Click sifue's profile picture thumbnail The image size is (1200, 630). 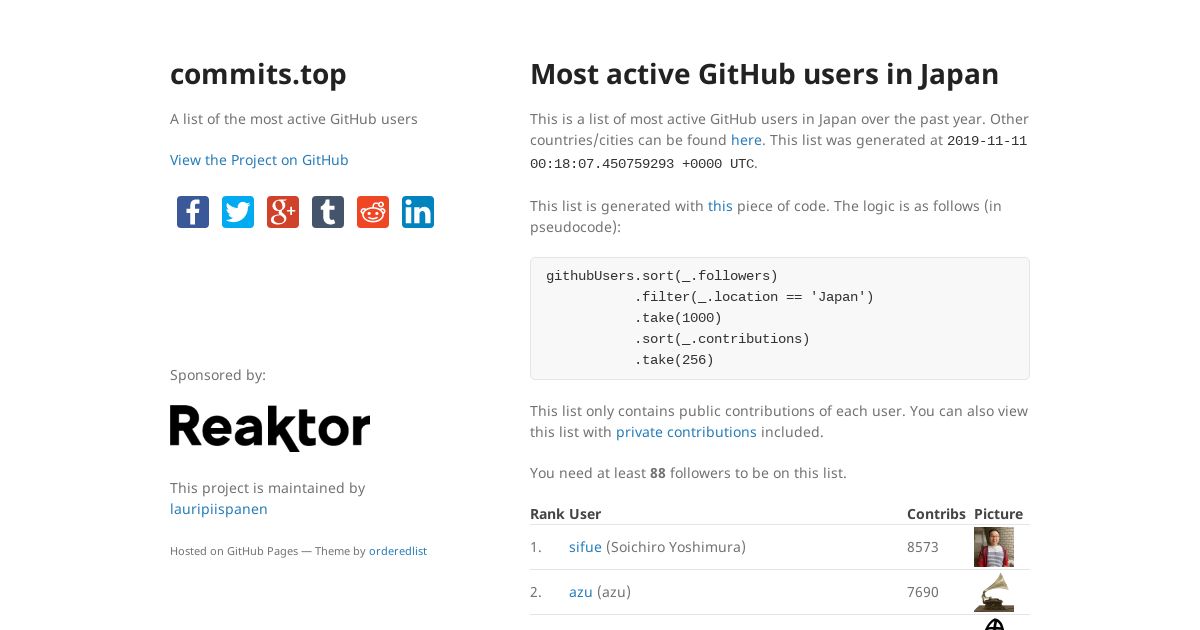point(994,547)
